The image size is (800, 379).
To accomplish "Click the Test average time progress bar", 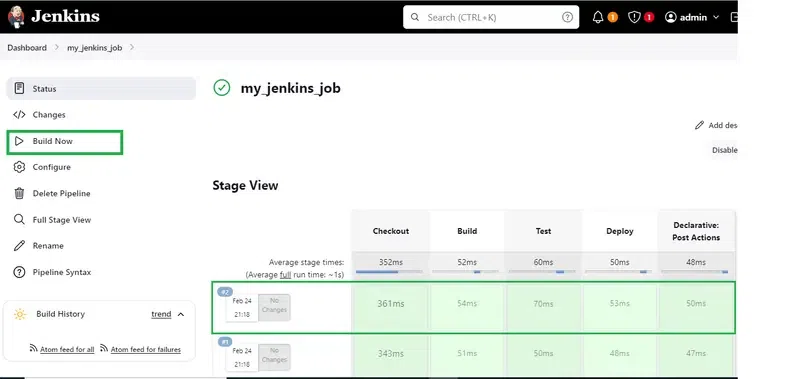I will [x=542, y=272].
